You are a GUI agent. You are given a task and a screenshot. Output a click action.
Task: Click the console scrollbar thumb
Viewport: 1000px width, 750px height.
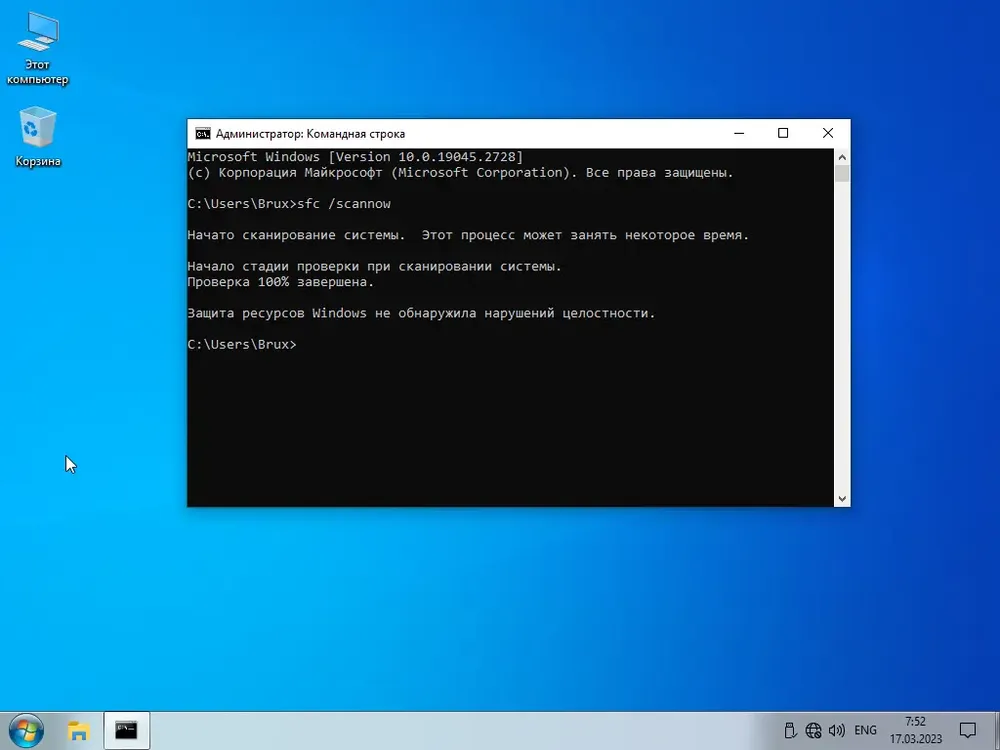(x=842, y=173)
